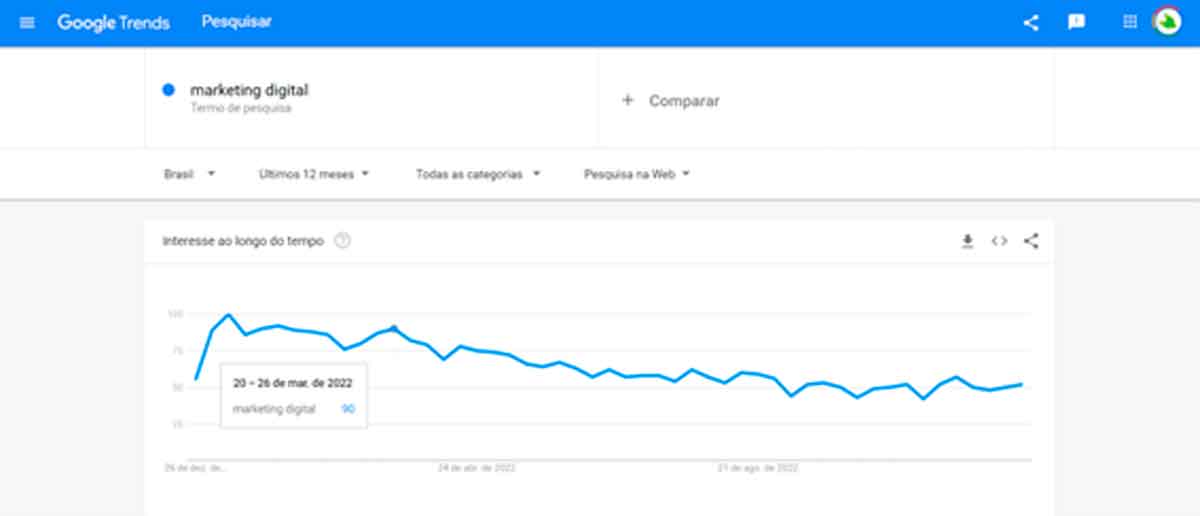Expand the Todas as categorias dropdown
The height and width of the screenshot is (516, 1200).
pos(478,174)
